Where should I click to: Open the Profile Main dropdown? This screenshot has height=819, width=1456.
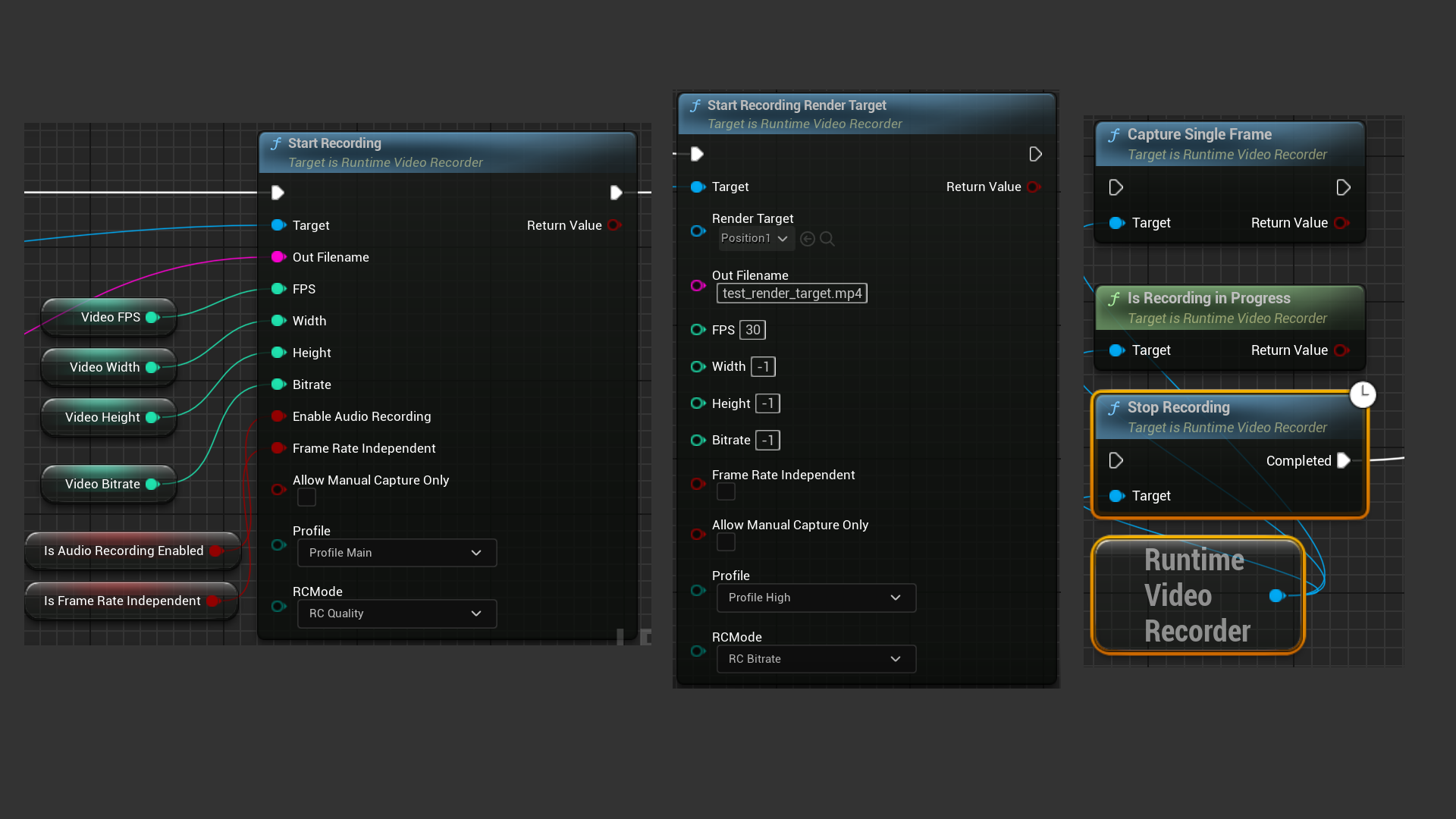[397, 553]
